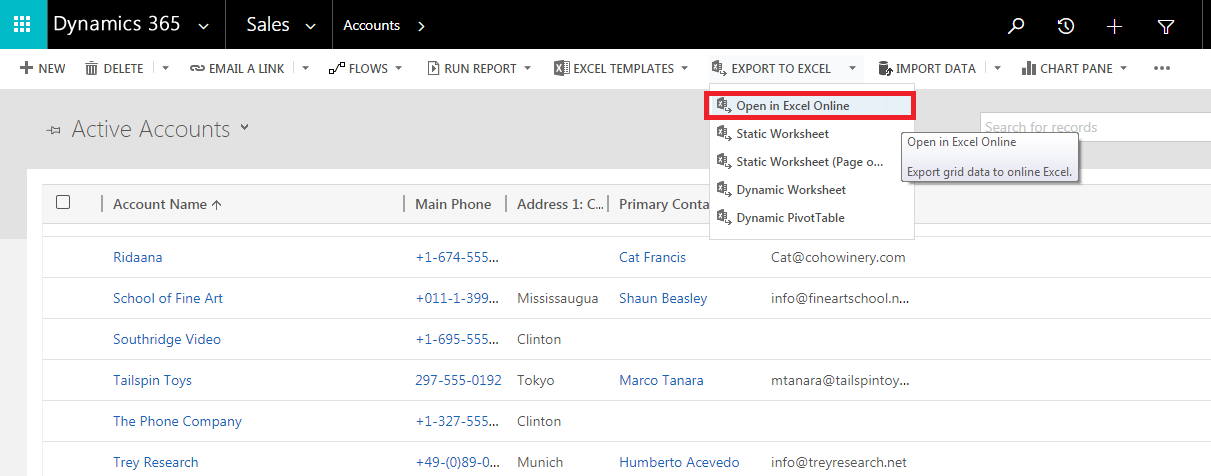This screenshot has width=1211, height=476.
Task: Click Ridaana's phone number +1-674-555
Action: click(456, 257)
